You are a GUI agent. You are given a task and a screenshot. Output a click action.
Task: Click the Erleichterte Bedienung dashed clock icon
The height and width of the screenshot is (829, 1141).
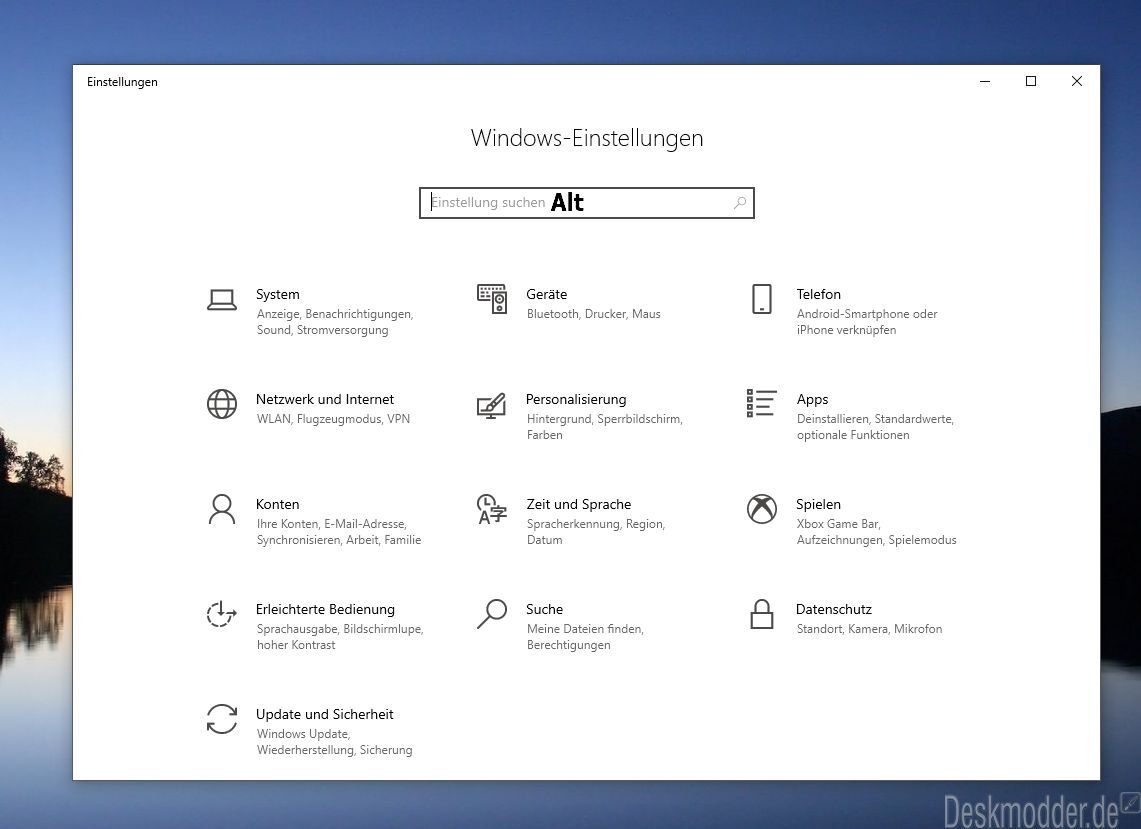coord(221,614)
